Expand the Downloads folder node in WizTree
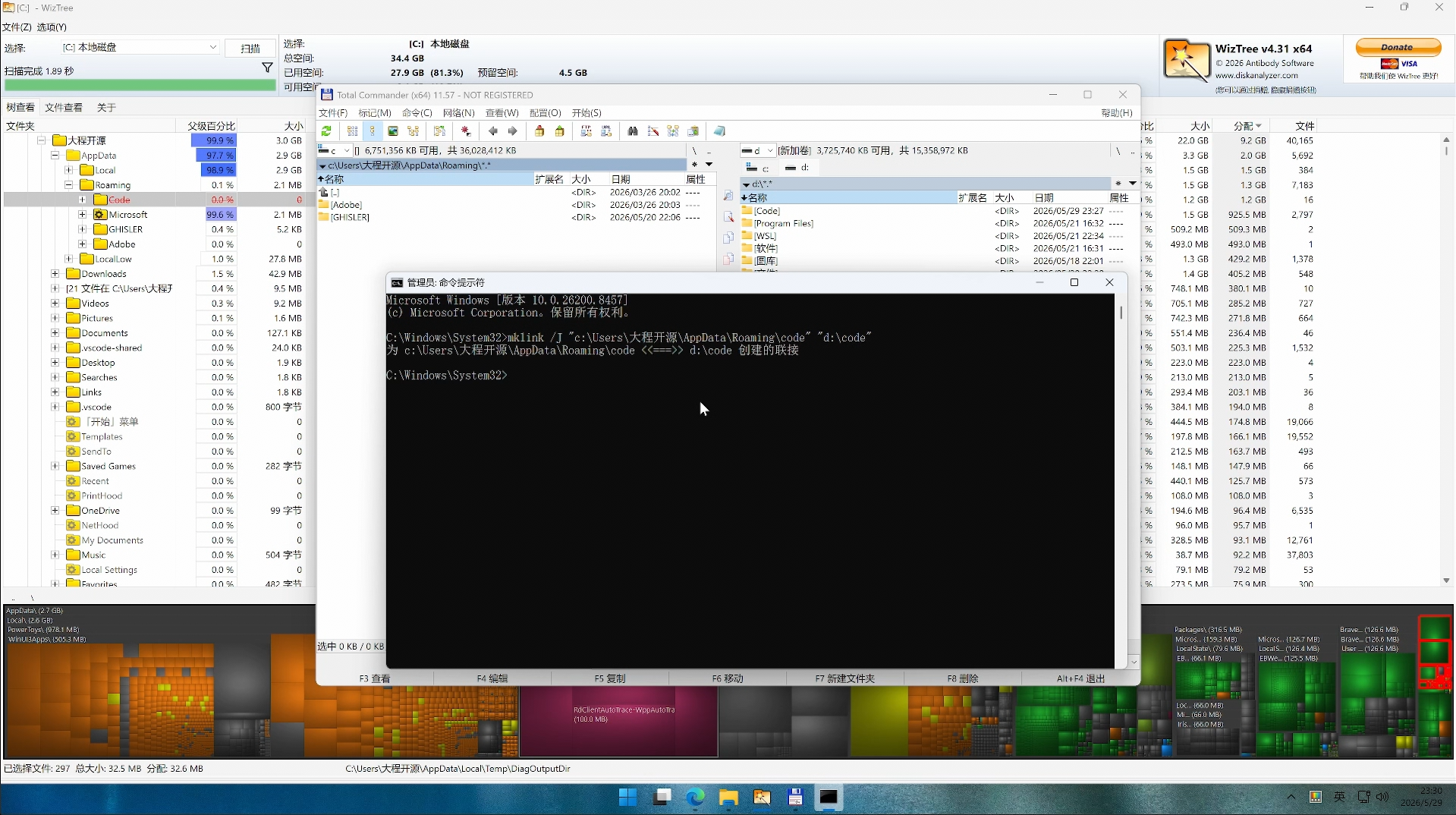 pos(55,274)
